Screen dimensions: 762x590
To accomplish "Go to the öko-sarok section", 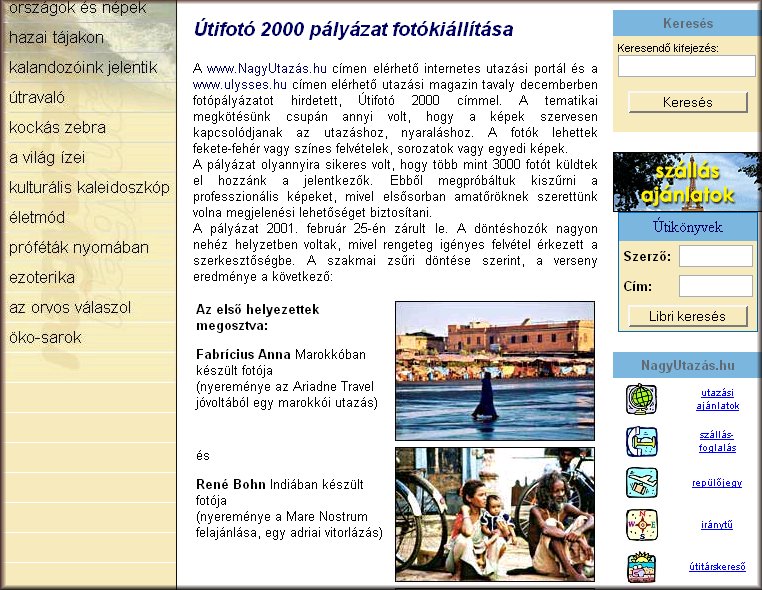I will click(45, 337).
